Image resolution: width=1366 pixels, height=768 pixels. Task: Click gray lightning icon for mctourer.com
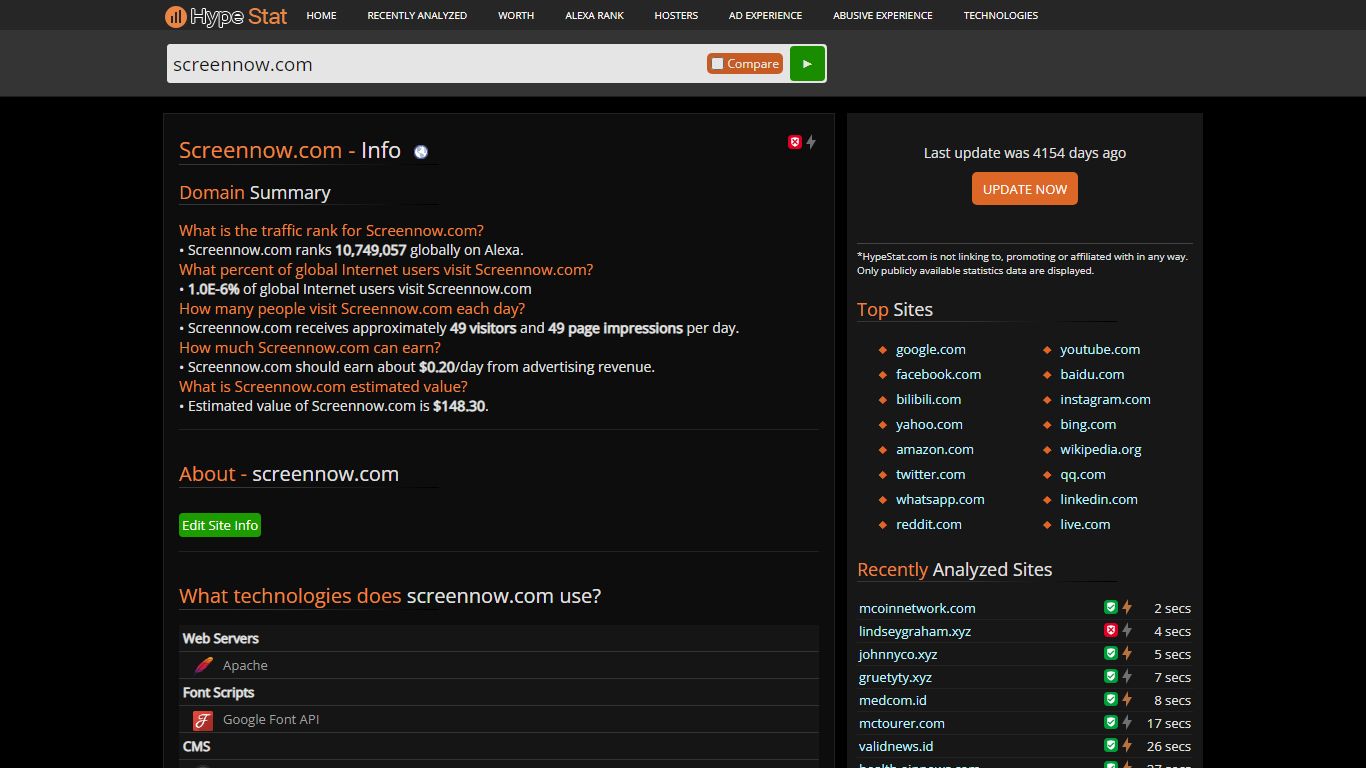[x=1127, y=722]
